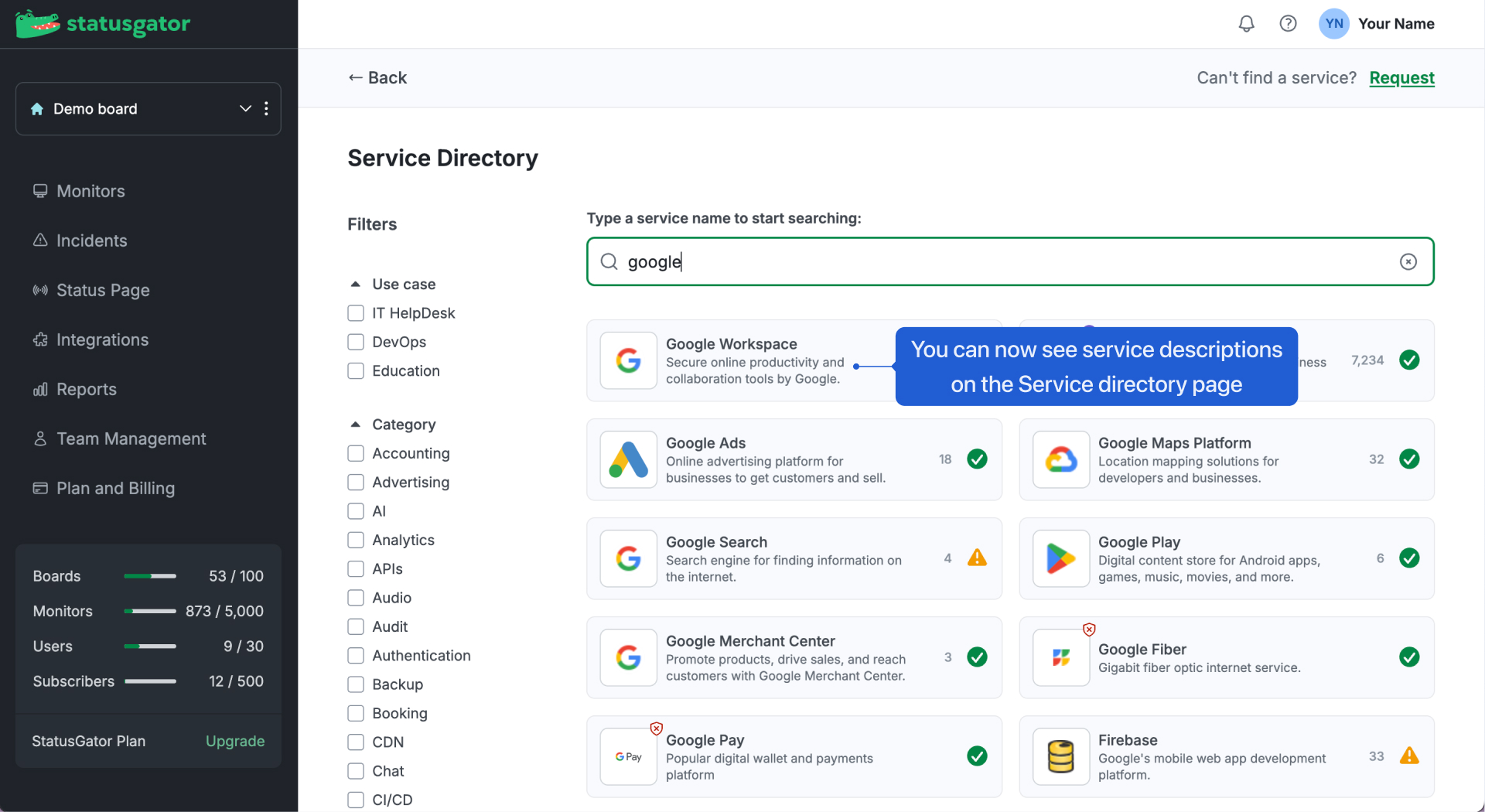Viewport: 1485px width, 812px height.
Task: Click the Your Name profile label
Action: coord(1396,24)
